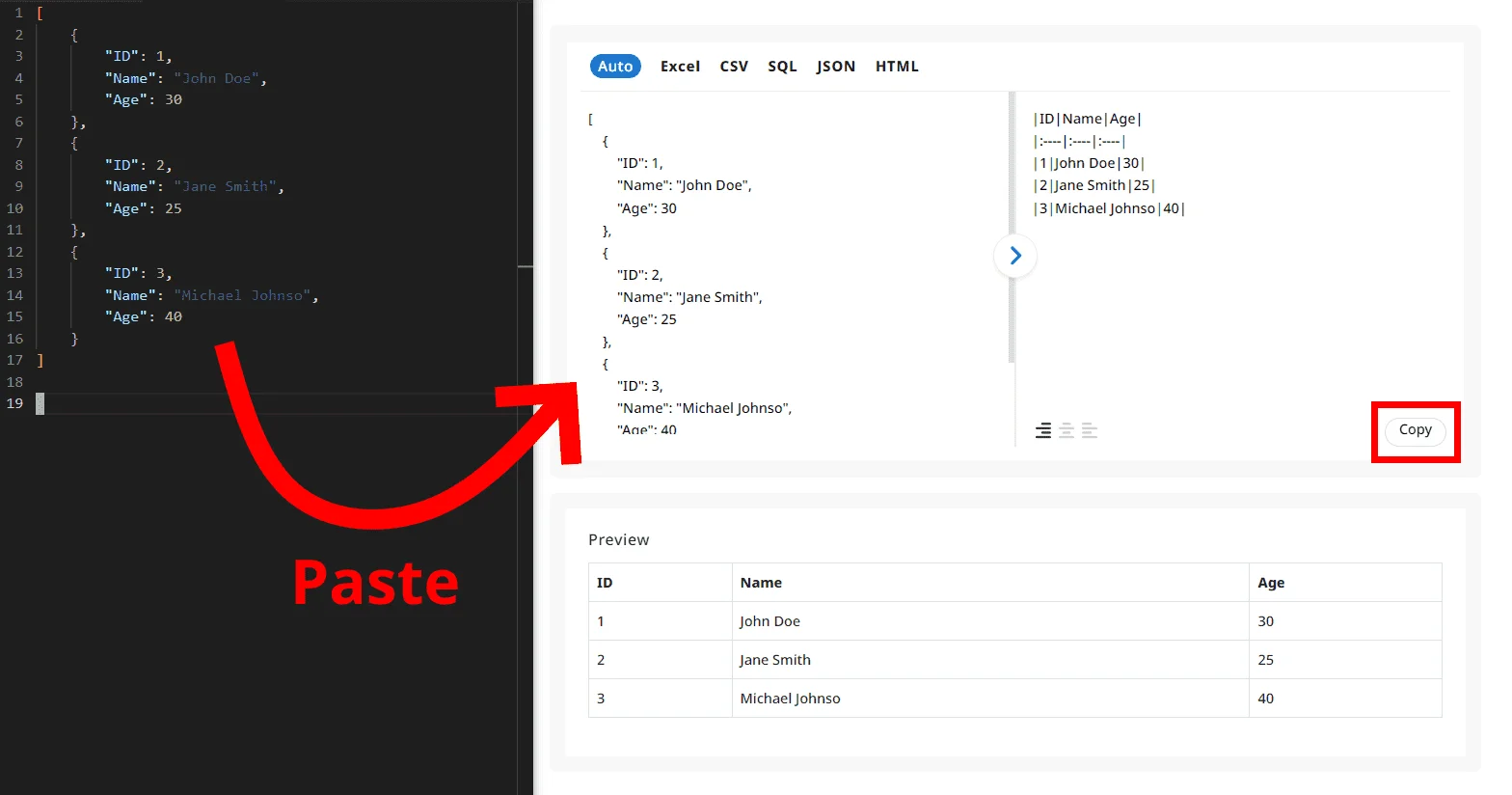Viewport: 1512px width, 795px height.
Task: Select the dark right-align icon below the Markdown output
Action: [x=1043, y=430]
